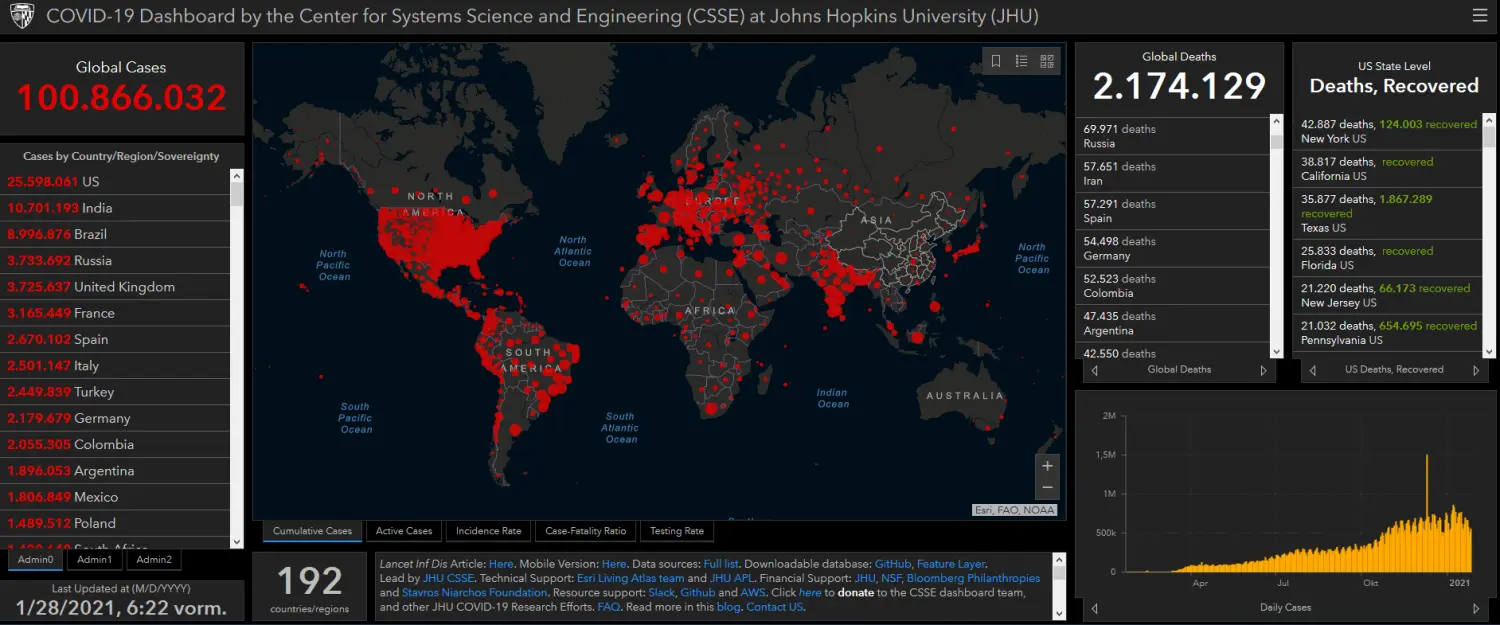Show previous chart before Daily Cases
Image resolution: width=1500 pixels, height=625 pixels.
pyautogui.click(x=1095, y=608)
